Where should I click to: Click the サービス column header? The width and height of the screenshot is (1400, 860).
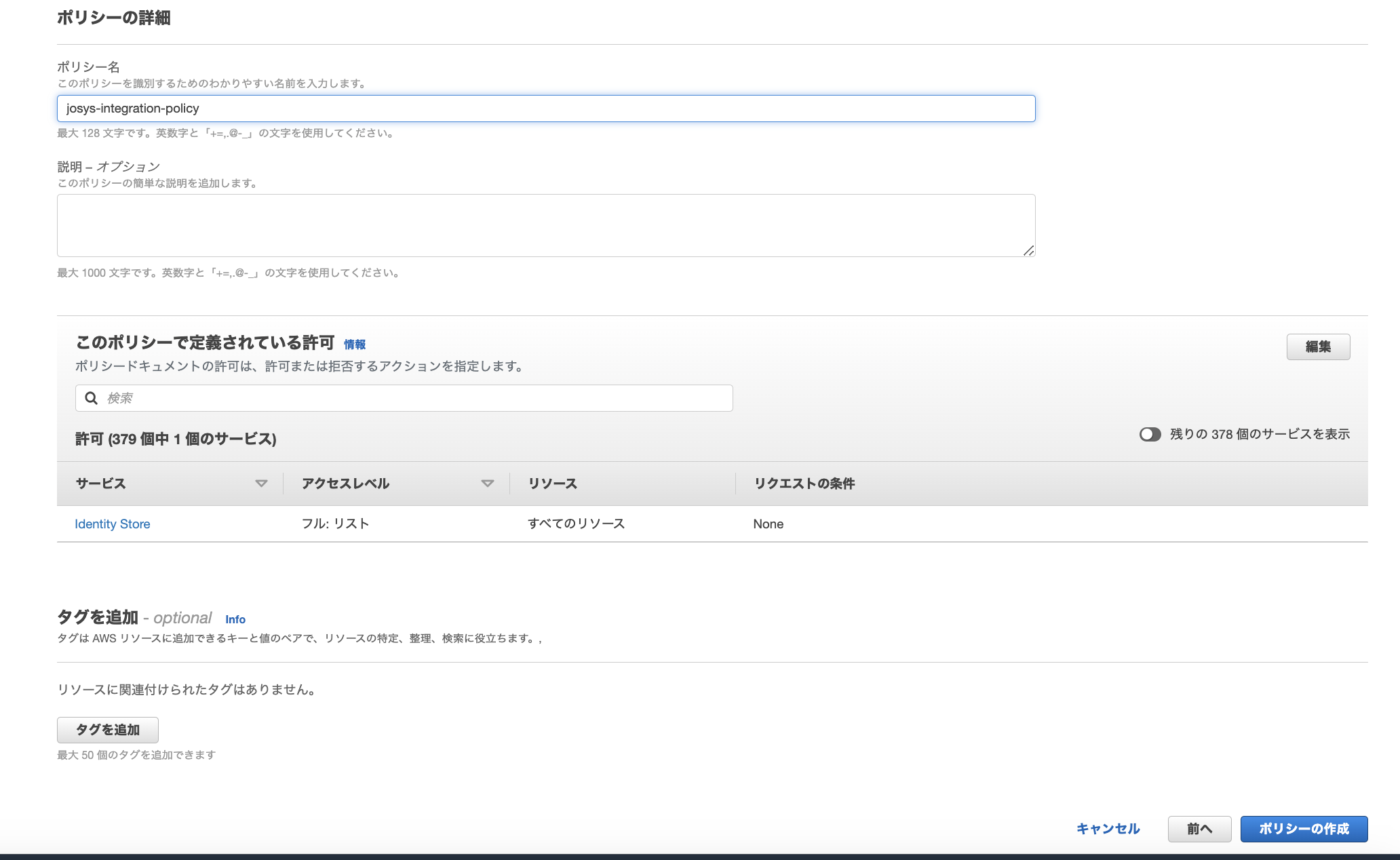101,484
